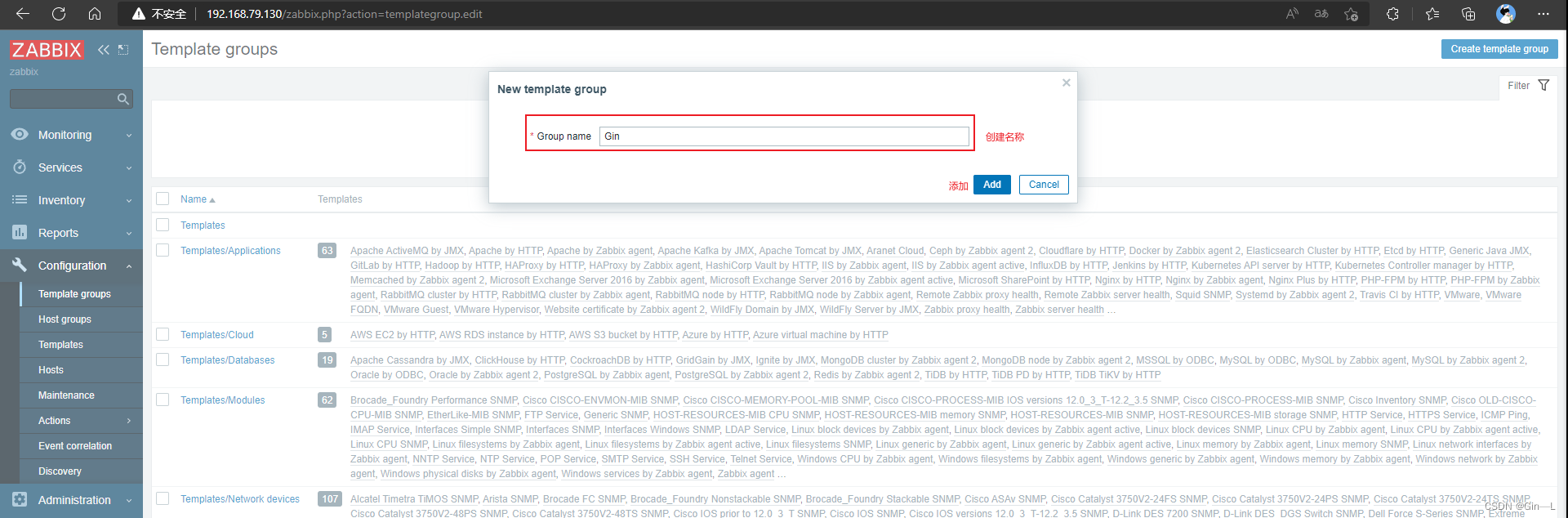Toggle sidebar kiosk mode icon
Viewport: 1568px width, 518px height.
coord(123,50)
